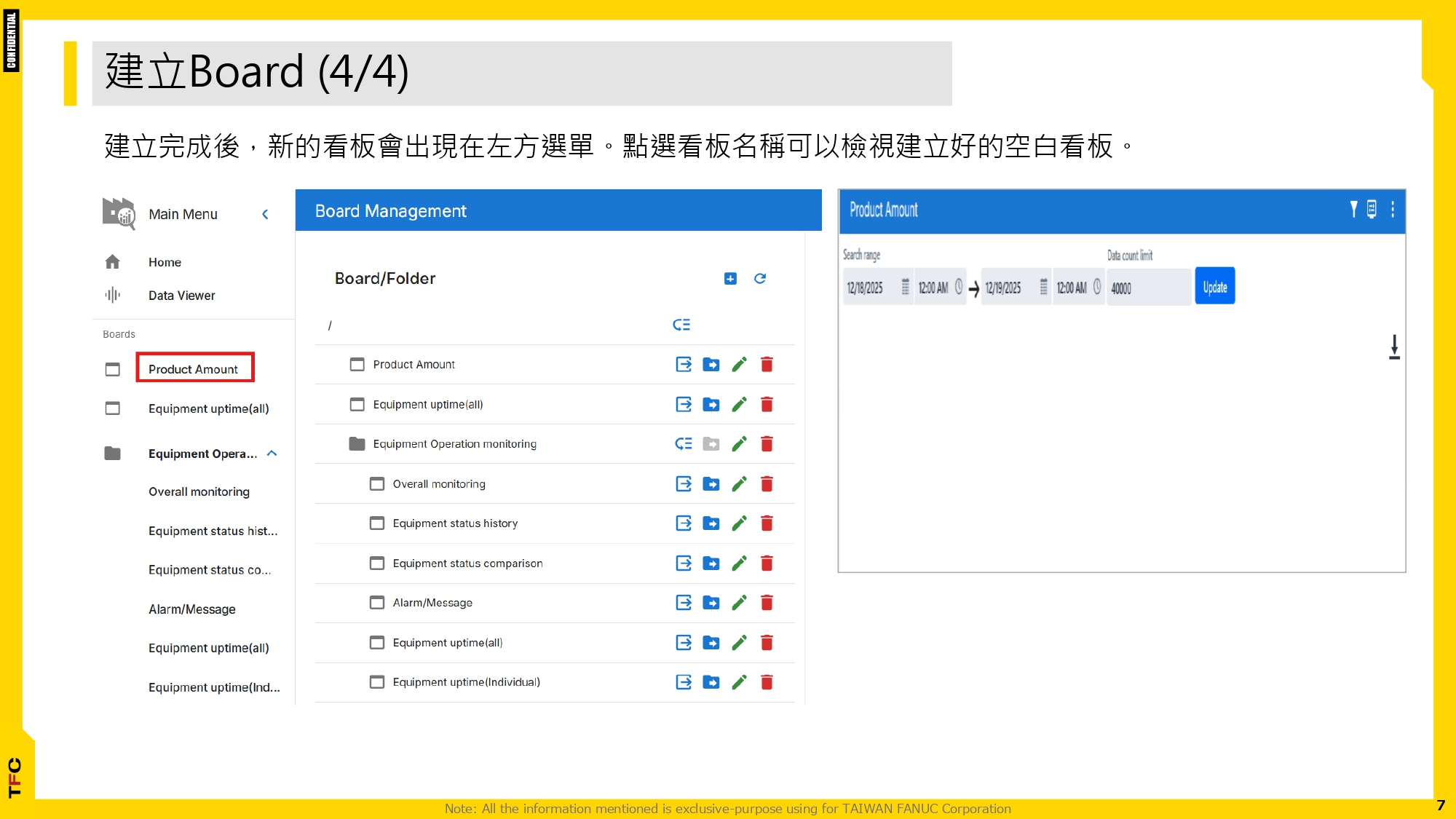This screenshot has width=1456, height=819.
Task: Select Home in the main menu
Action: pyautogui.click(x=165, y=262)
